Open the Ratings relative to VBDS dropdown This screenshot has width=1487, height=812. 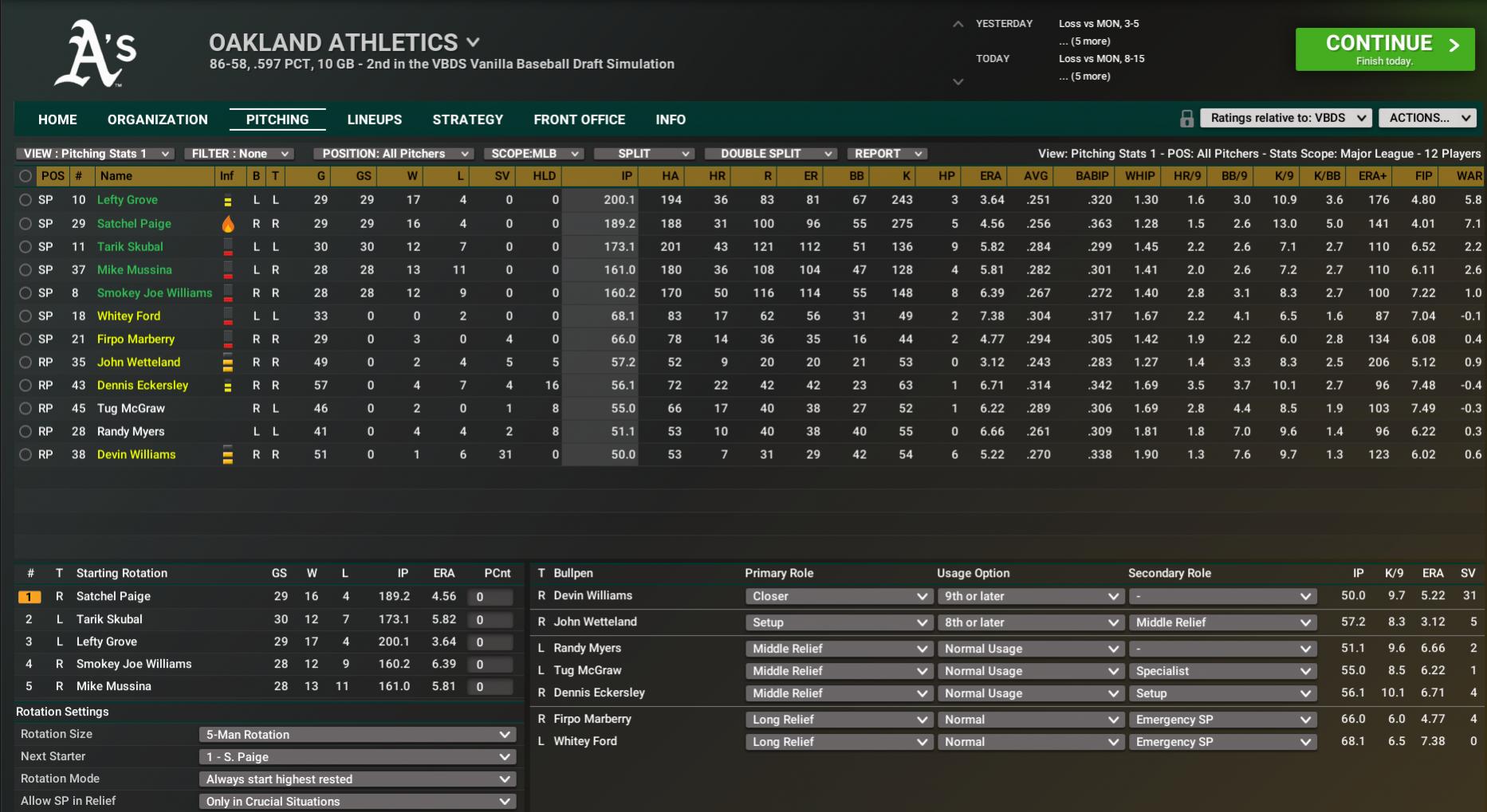tap(1285, 117)
